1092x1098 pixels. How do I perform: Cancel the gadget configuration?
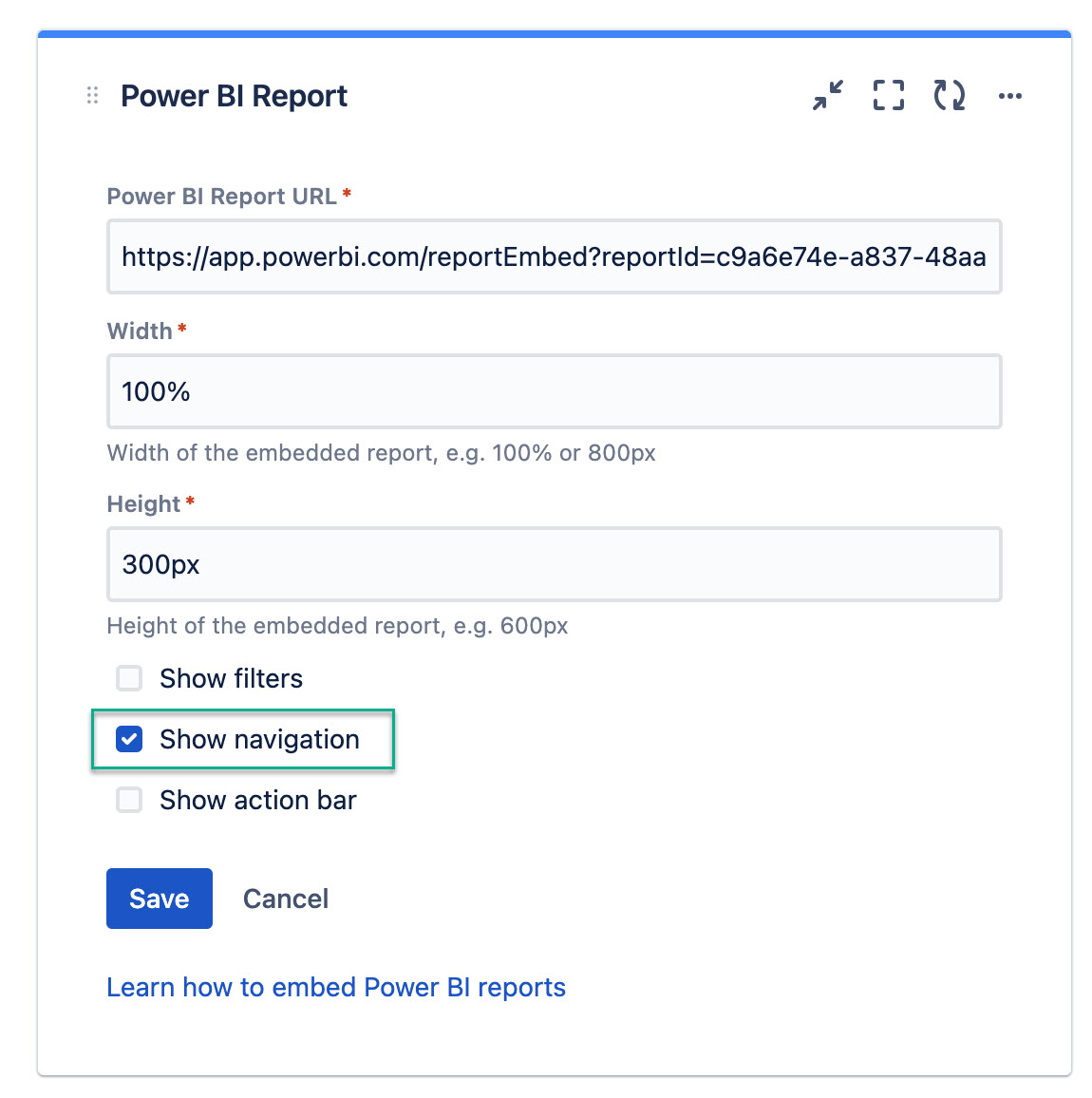pos(286,899)
